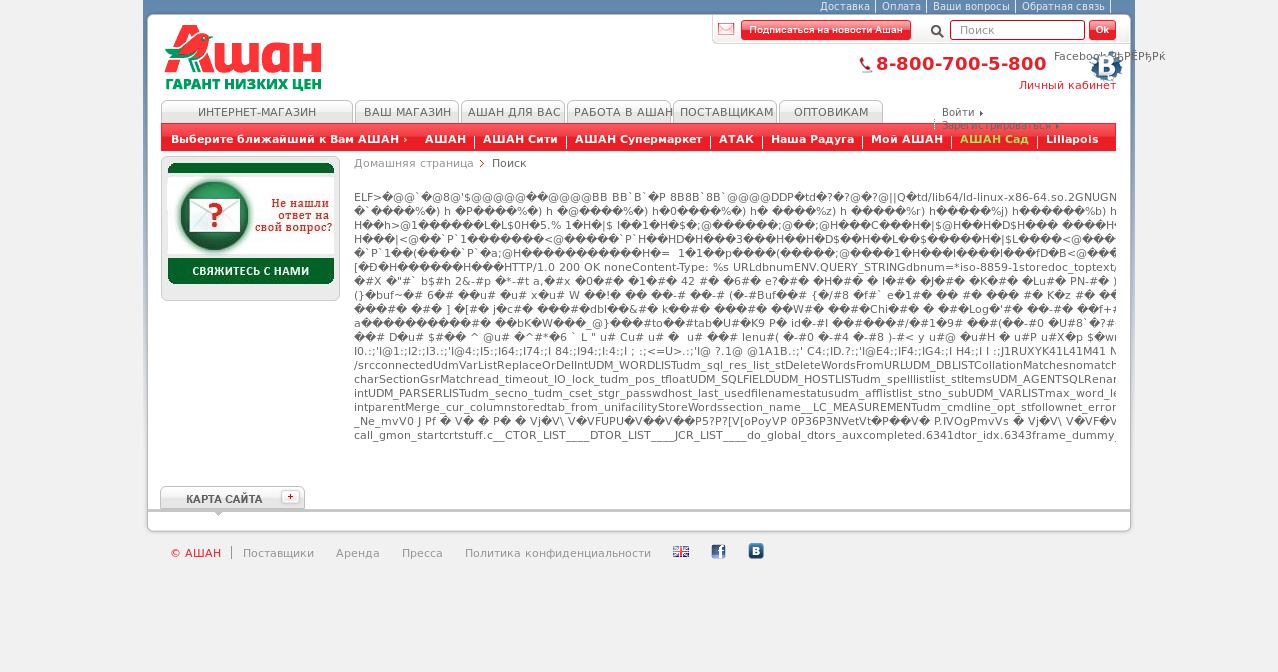Choose Lillapois store
Viewport: 1278px width, 672px height.
[1072, 139]
